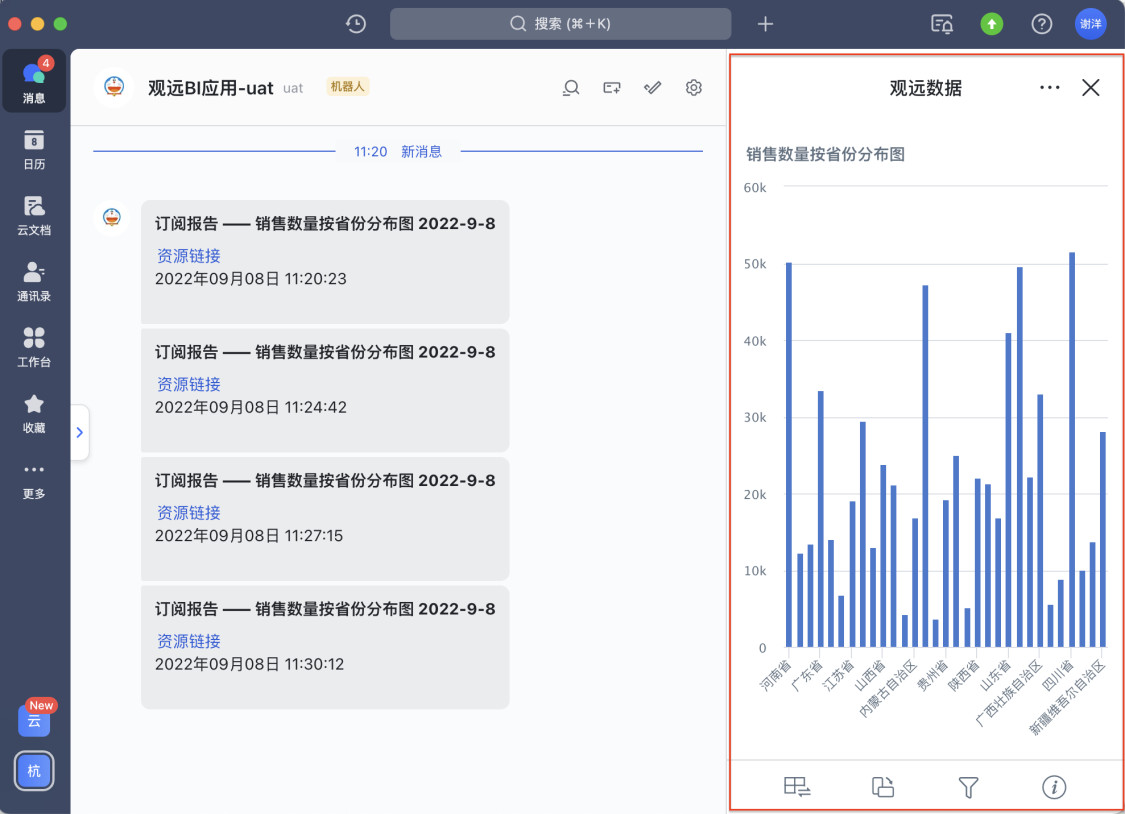Open chat settings gear icon
Image resolution: width=1125 pixels, height=814 pixels.
click(693, 88)
